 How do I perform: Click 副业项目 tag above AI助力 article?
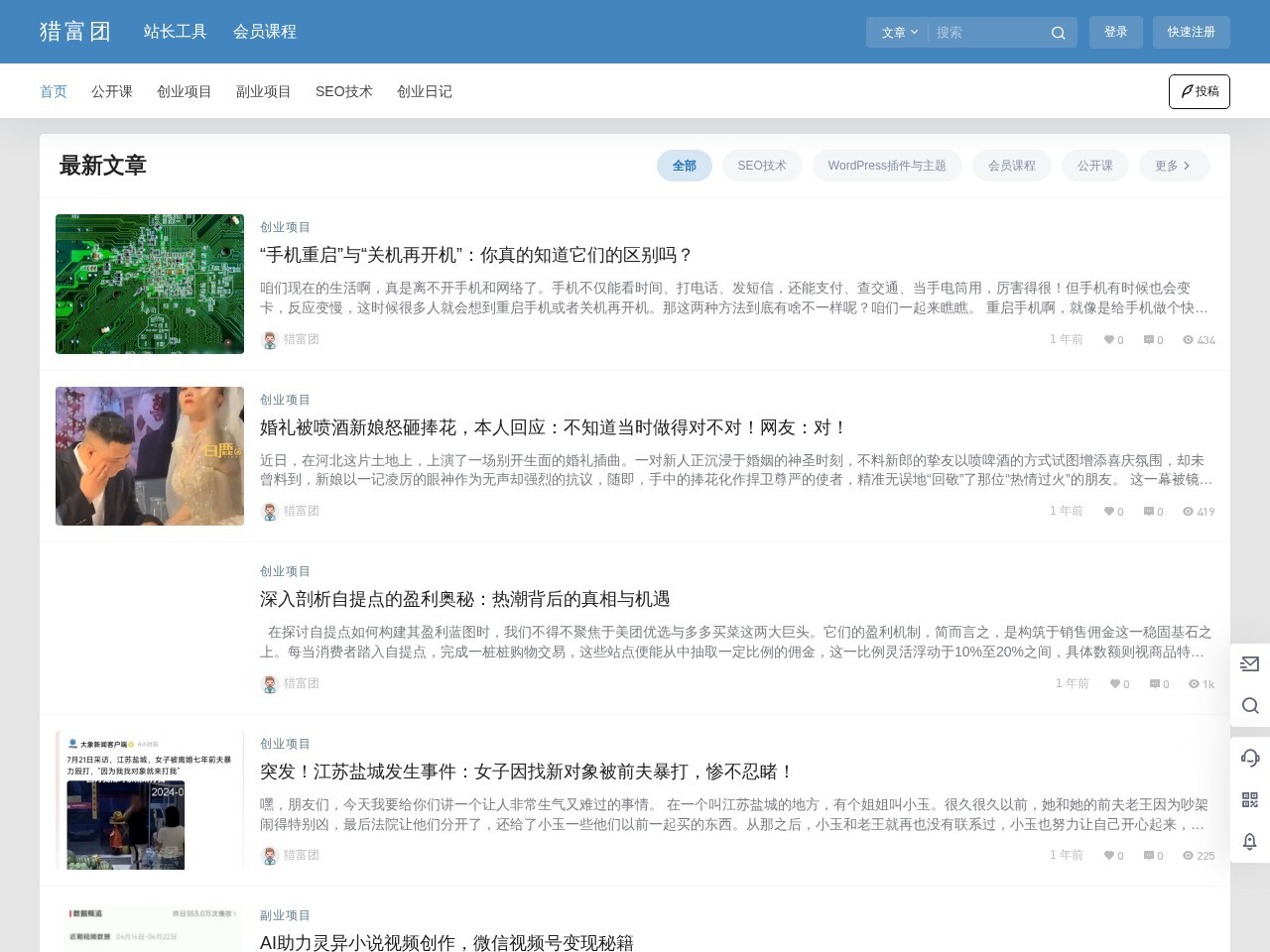(285, 915)
